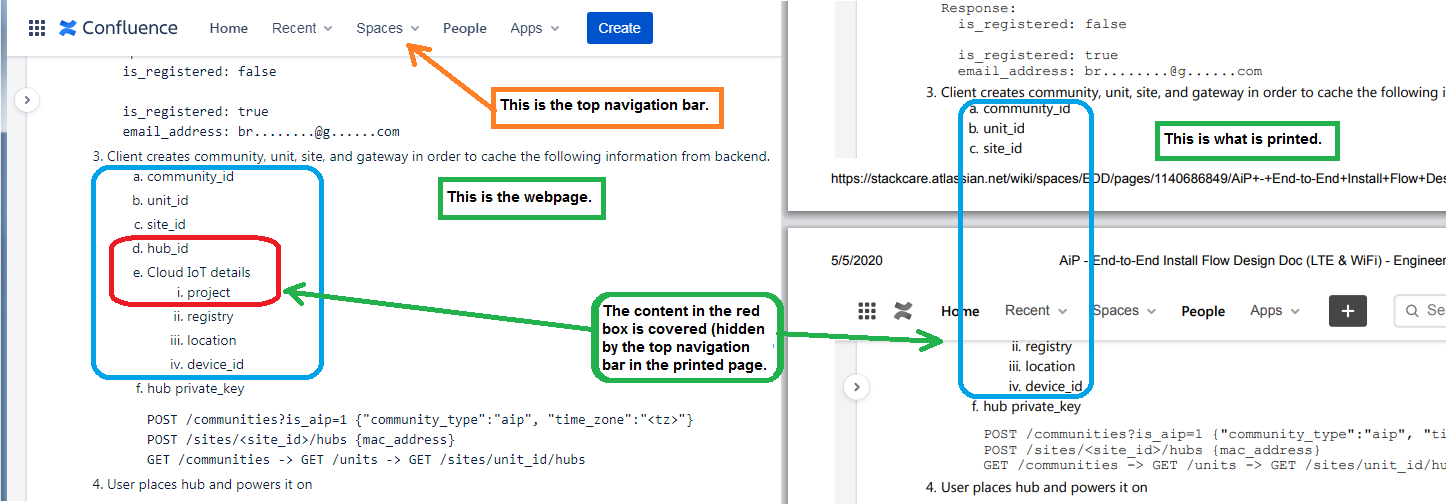Select 'iii. location' sub-item in the webpage
The width and height of the screenshot is (1446, 504).
click(203, 341)
